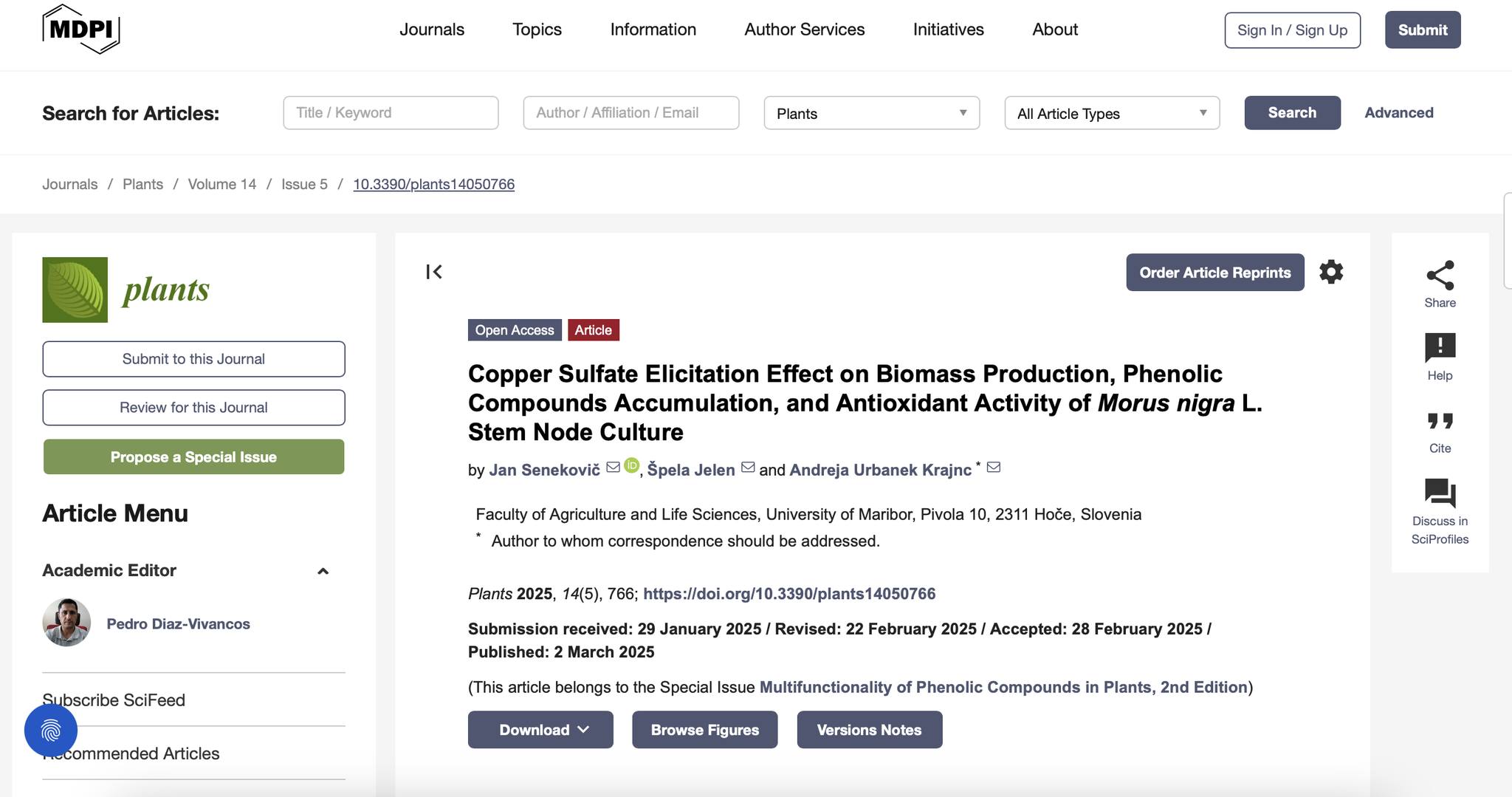
Task: Click the Help exclamation icon
Action: click(1440, 347)
